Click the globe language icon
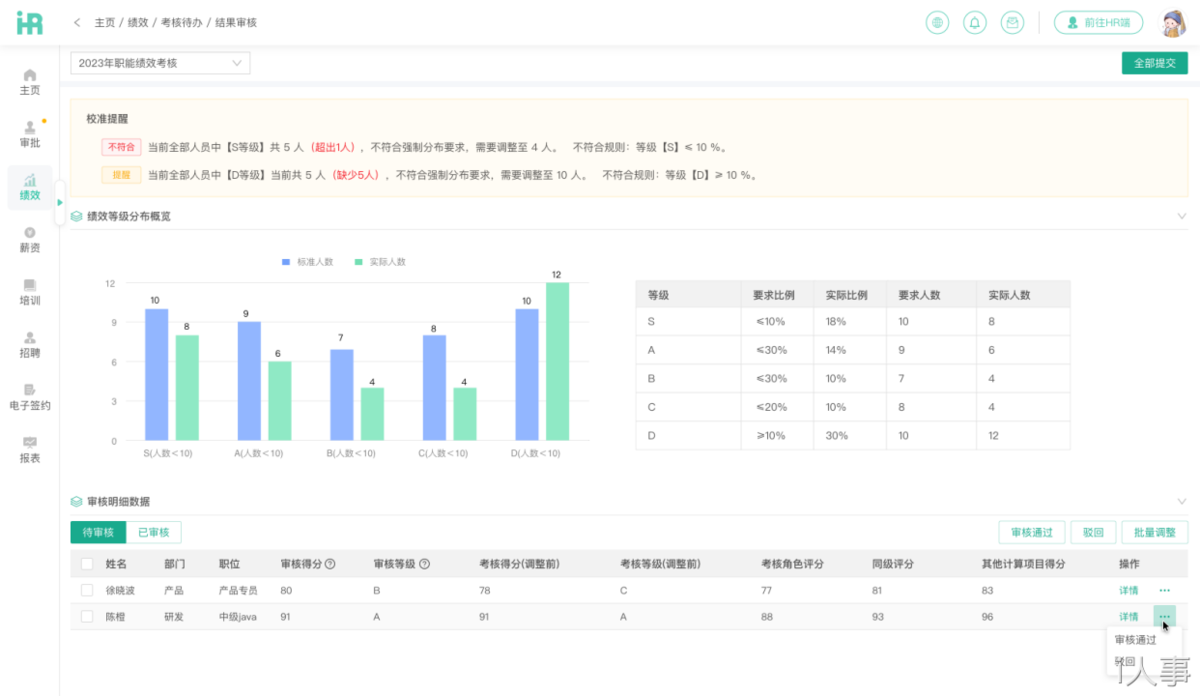This screenshot has height=696, width=1200. click(x=937, y=22)
